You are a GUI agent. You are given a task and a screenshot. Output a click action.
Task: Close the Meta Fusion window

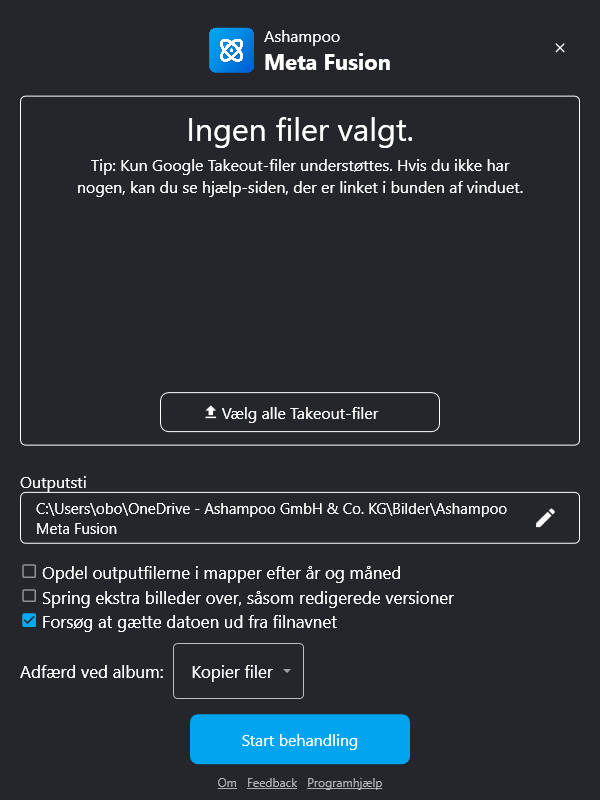point(560,48)
